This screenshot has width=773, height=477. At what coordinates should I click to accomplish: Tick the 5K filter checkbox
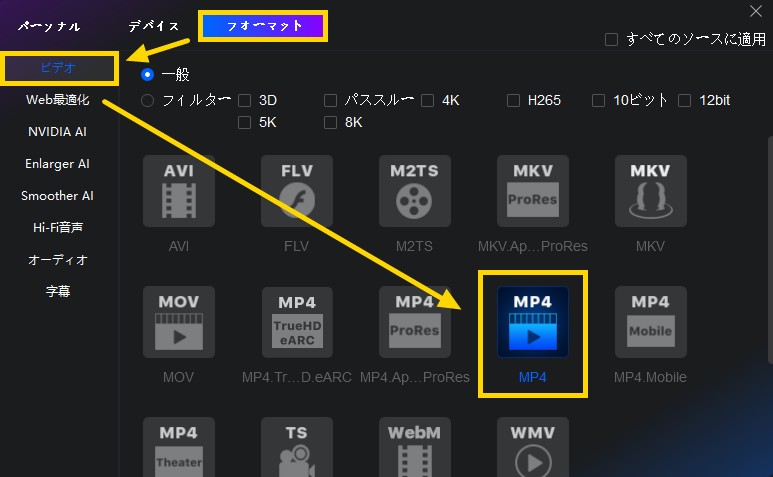[245, 122]
